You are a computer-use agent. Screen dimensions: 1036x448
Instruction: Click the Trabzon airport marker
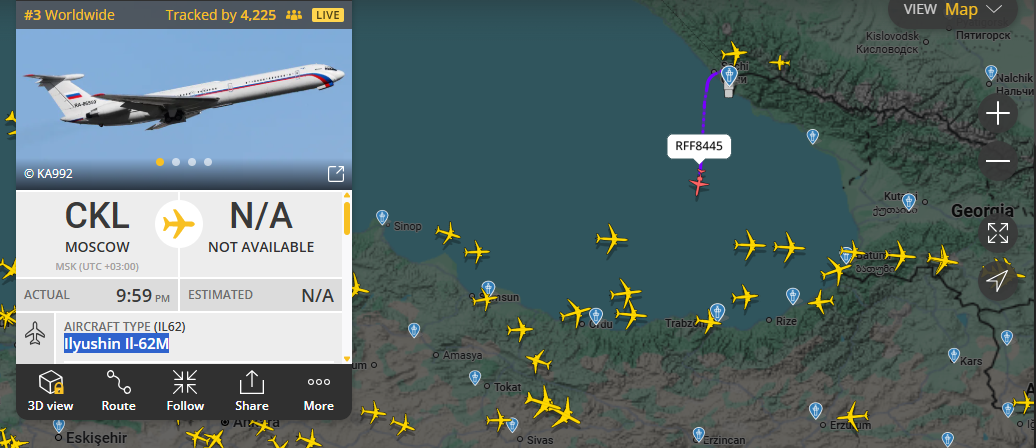click(x=718, y=312)
